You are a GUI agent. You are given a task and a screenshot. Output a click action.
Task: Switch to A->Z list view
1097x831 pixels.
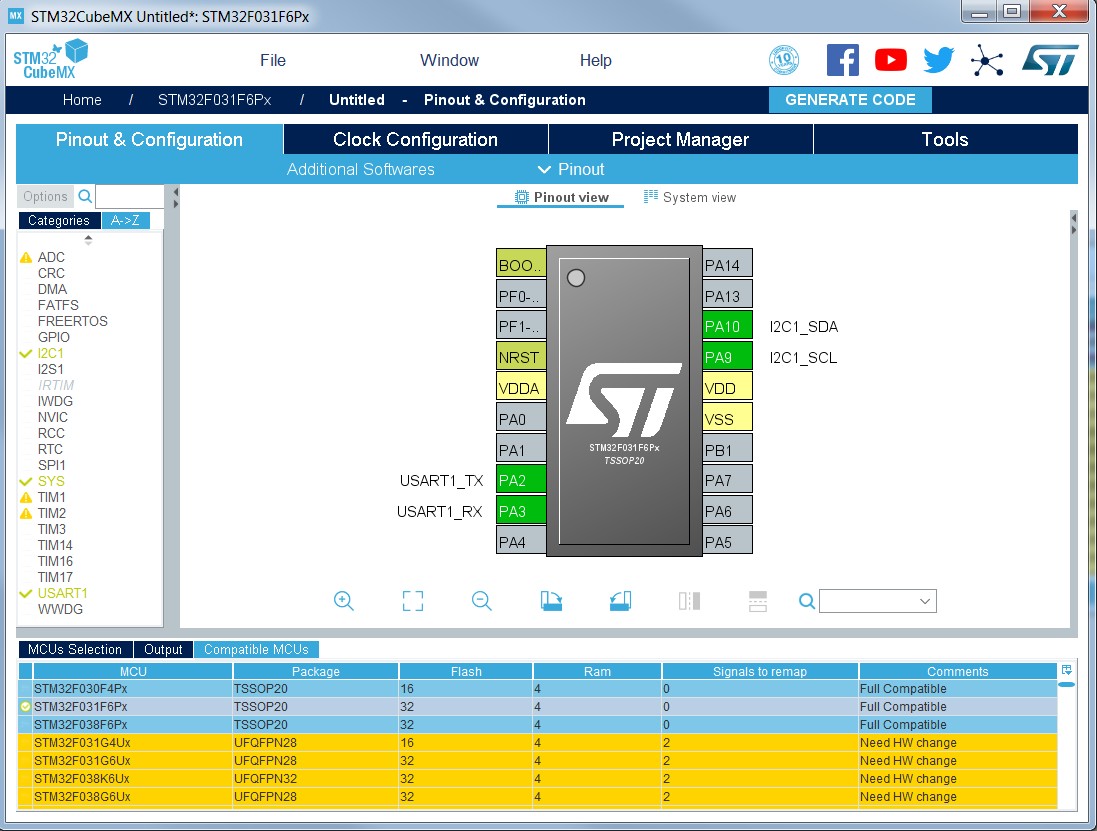[x=125, y=220]
